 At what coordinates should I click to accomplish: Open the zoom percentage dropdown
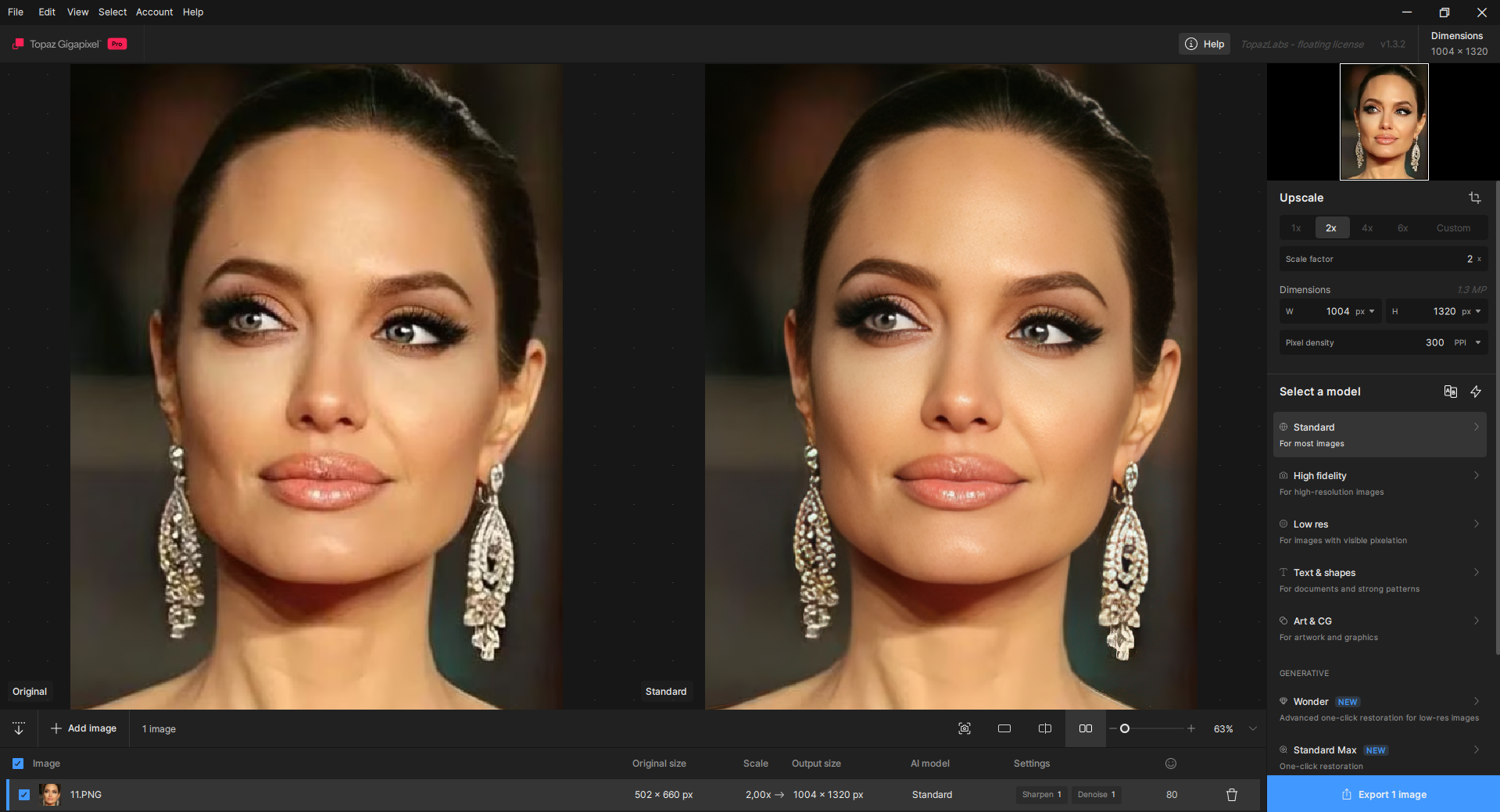1253,728
